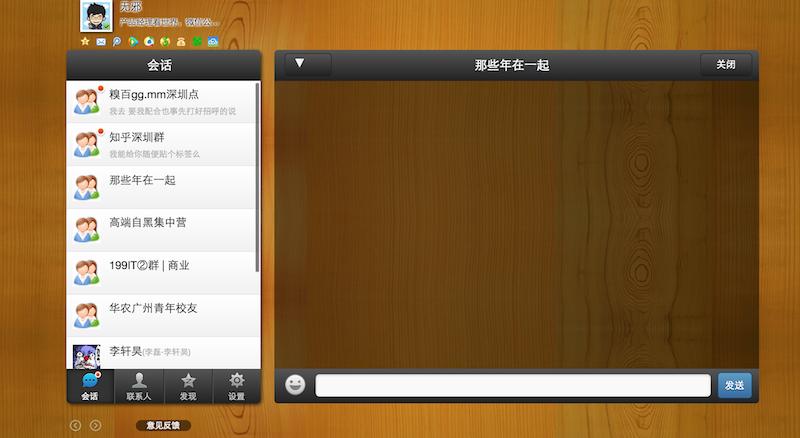800x438 pixels.
Task: Switch to the 联系人 tab
Action: (x=139, y=386)
